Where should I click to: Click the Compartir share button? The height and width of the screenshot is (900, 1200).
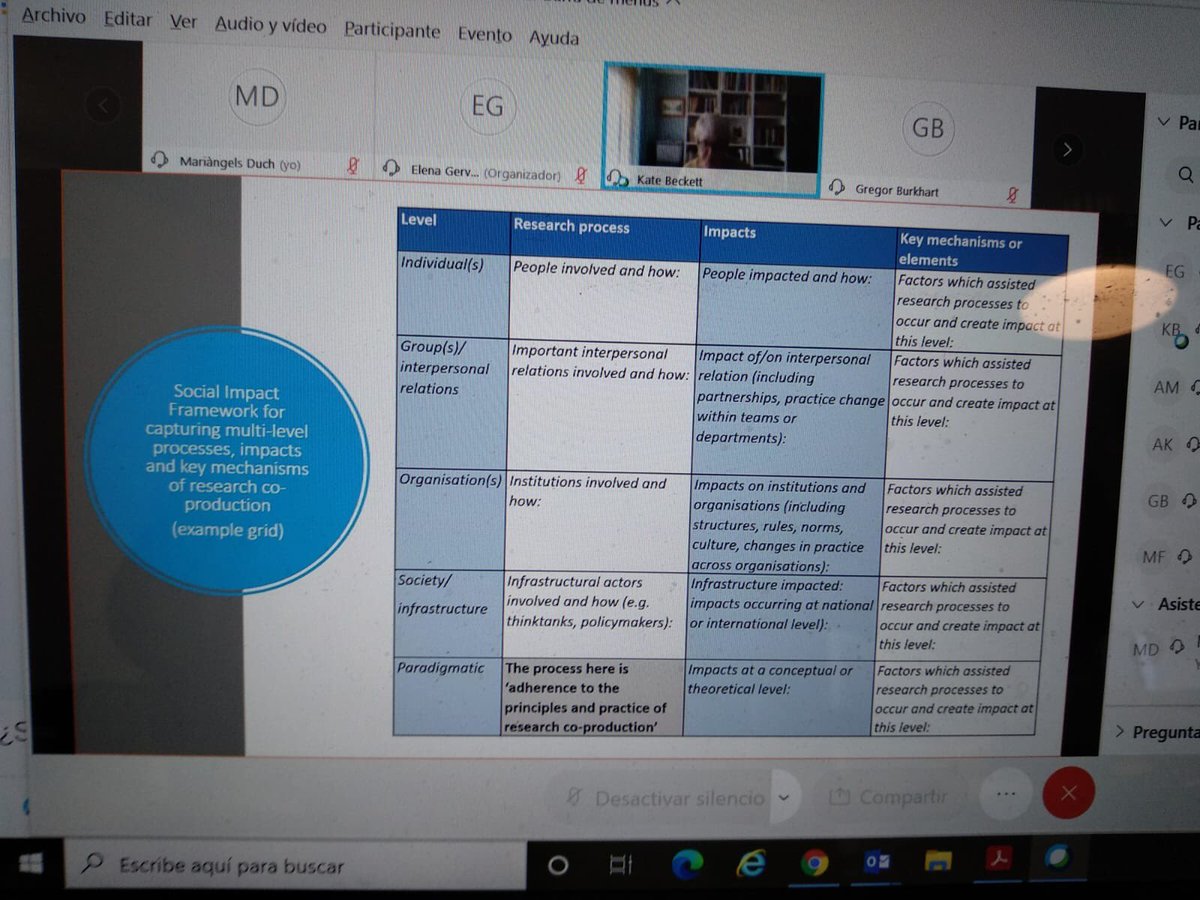(888, 797)
